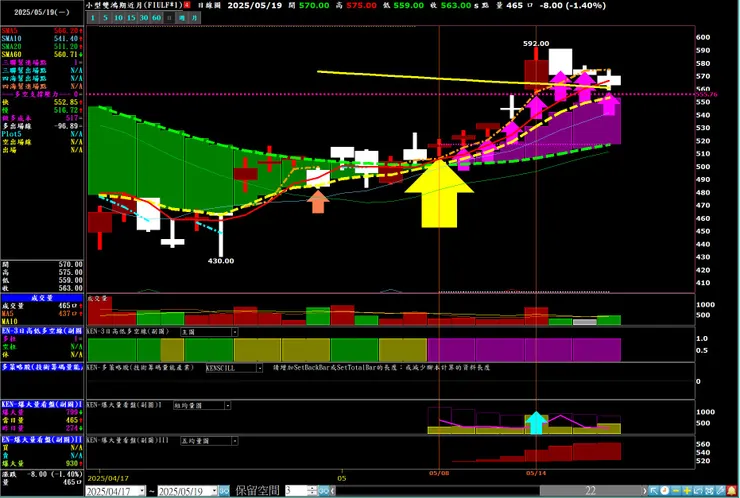Select the 15-minute timeframe button
Image resolution: width=740 pixels, height=498 pixels.
coord(131,18)
